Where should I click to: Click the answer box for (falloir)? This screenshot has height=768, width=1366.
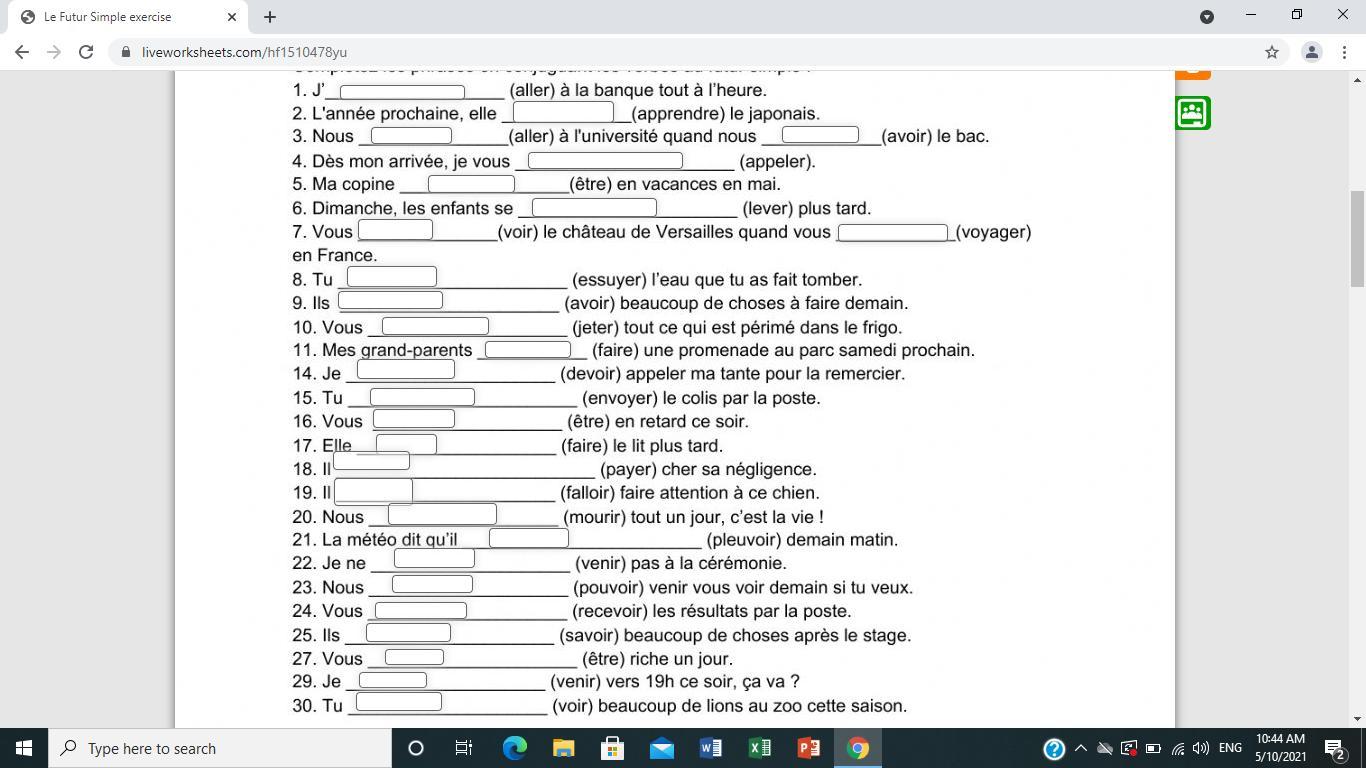[373, 490]
